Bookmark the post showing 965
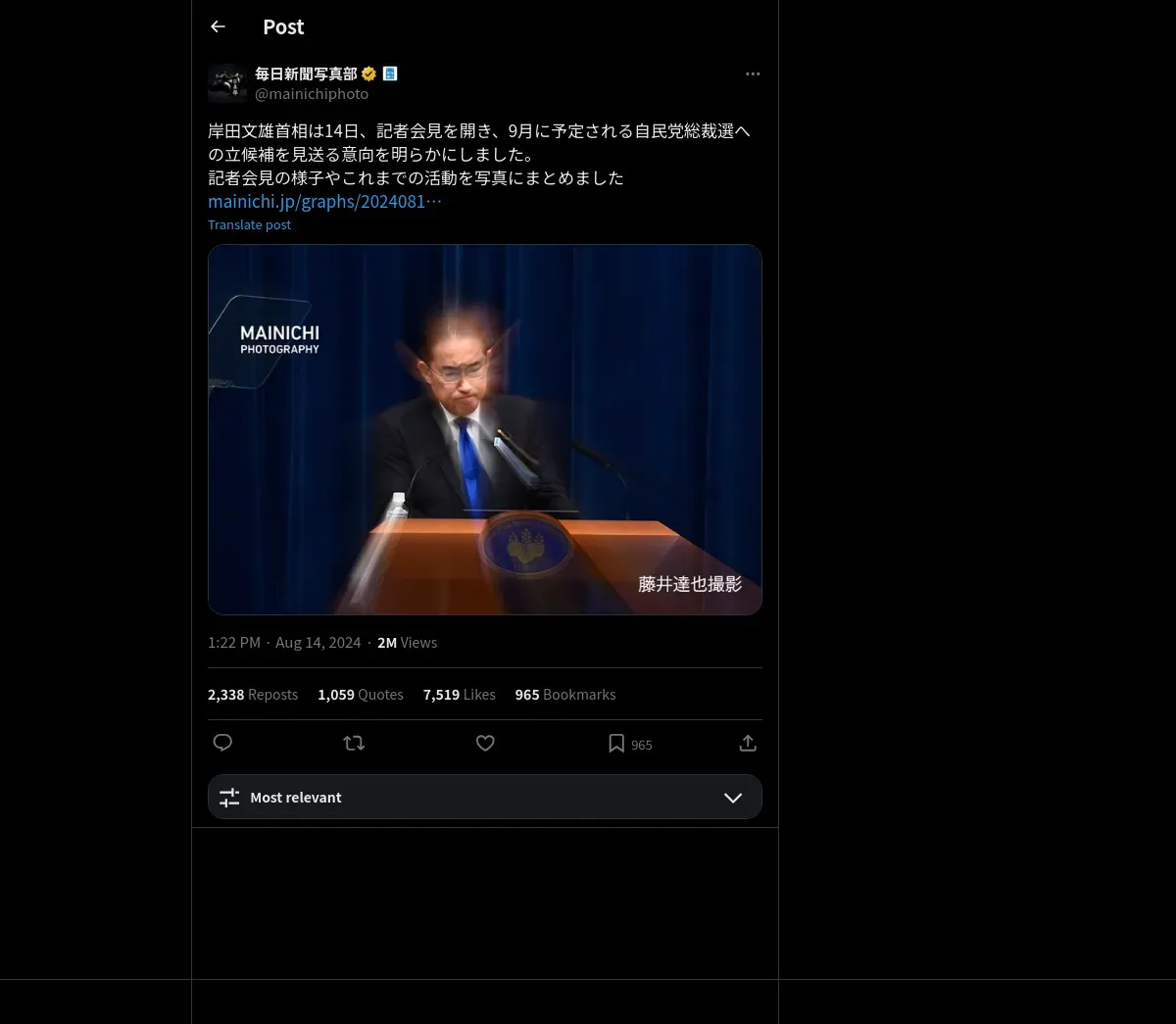The image size is (1176, 1024). click(629, 744)
